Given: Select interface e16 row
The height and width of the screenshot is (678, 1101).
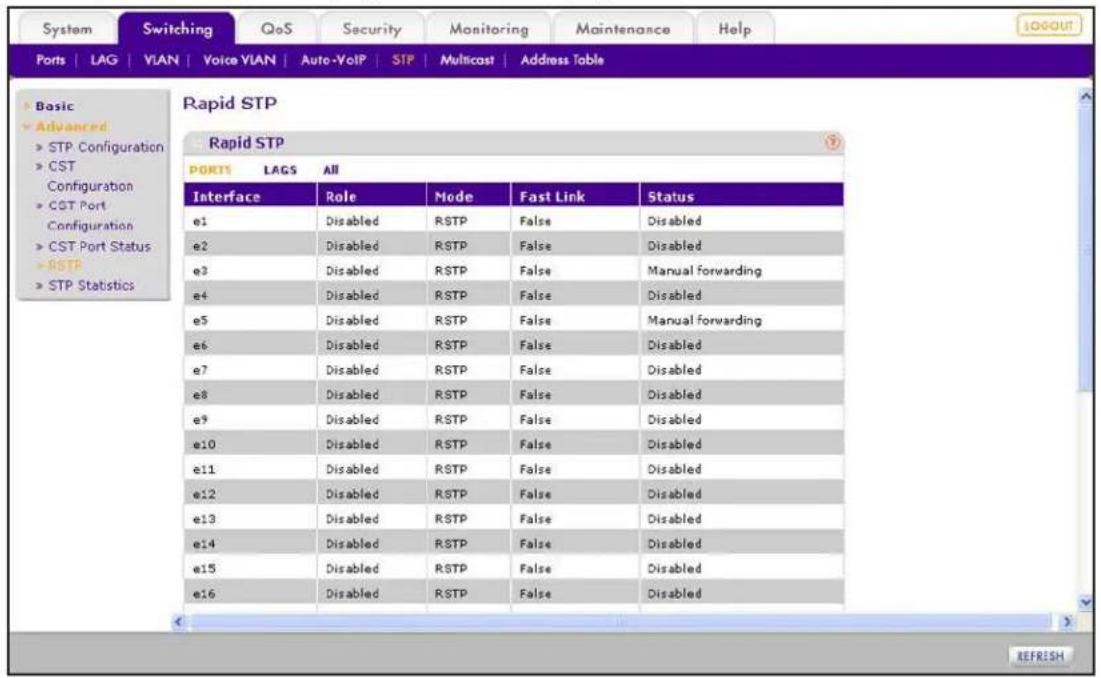Looking at the screenshot, I should coord(514,593).
